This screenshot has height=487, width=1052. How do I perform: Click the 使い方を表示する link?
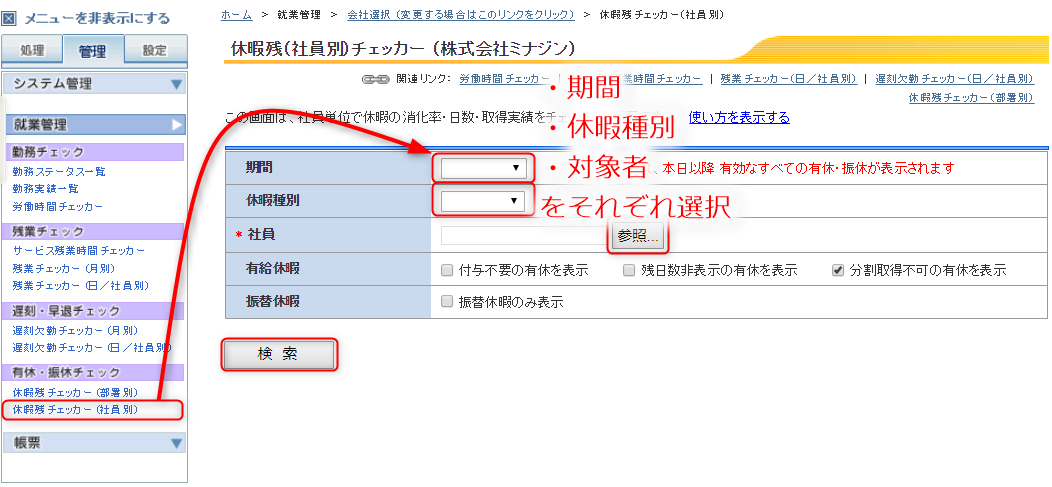[x=739, y=118]
